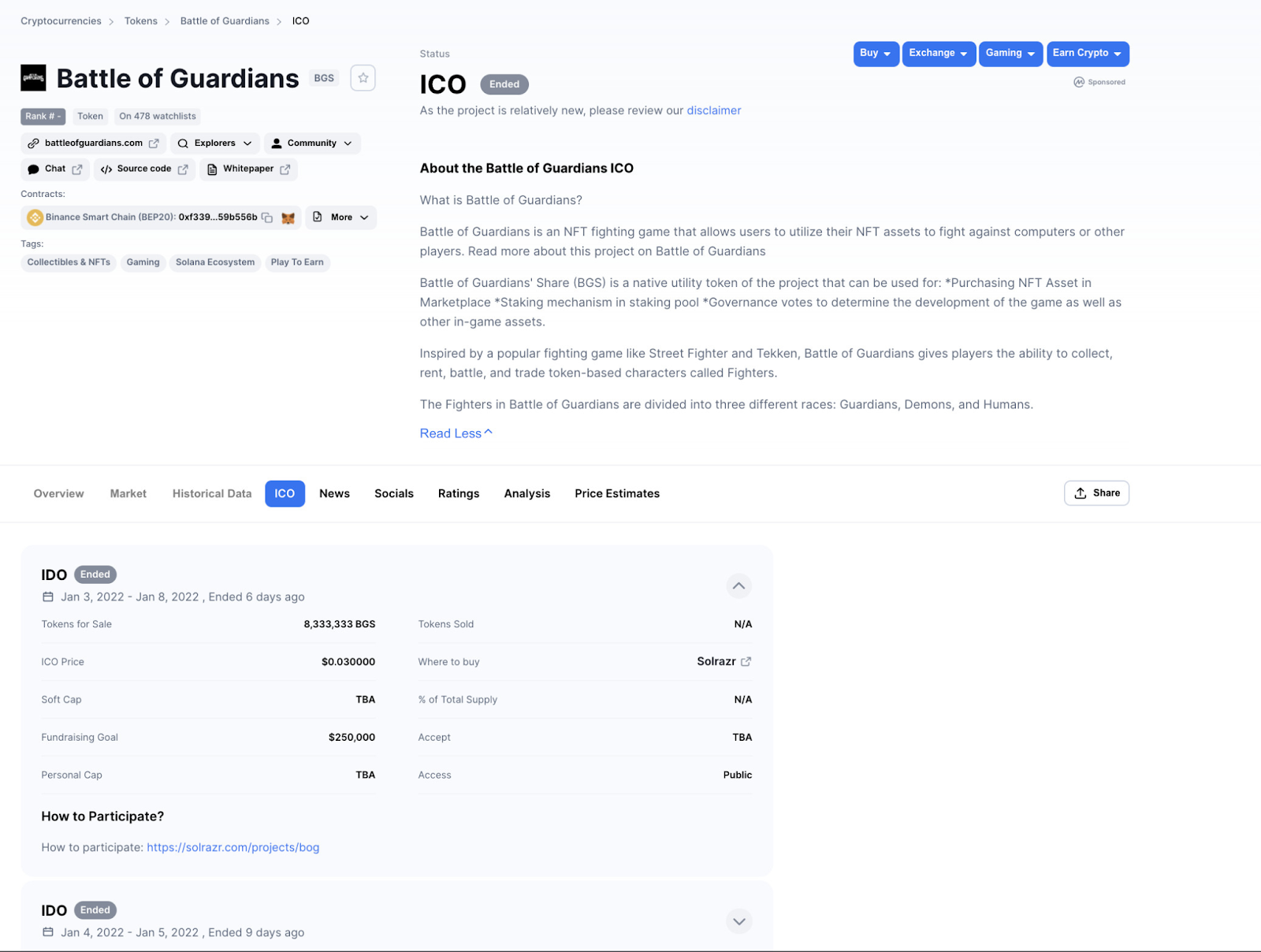The height and width of the screenshot is (952, 1261).
Task: Open the Gaming dropdown menu in header
Action: (x=1010, y=54)
